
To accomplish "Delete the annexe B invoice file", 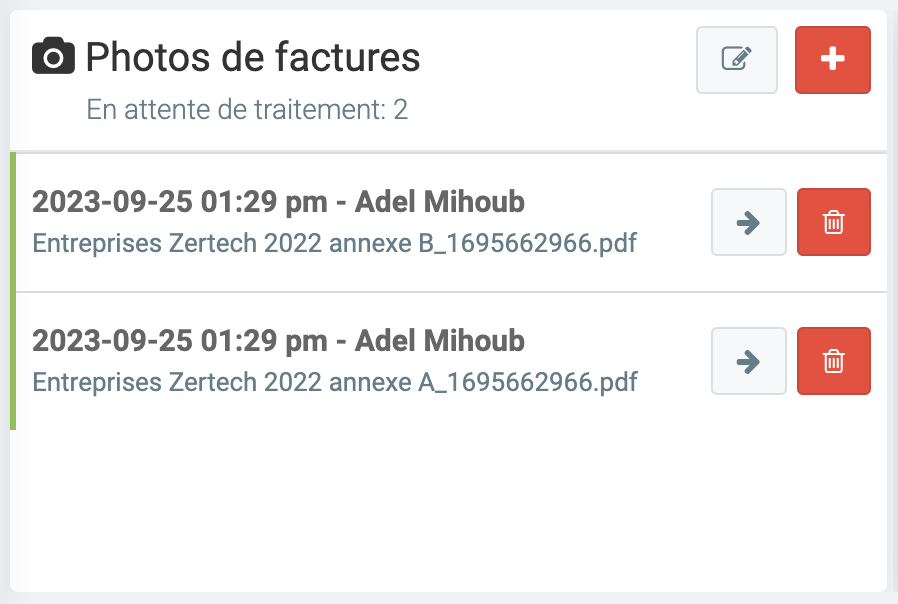I will coord(833,222).
